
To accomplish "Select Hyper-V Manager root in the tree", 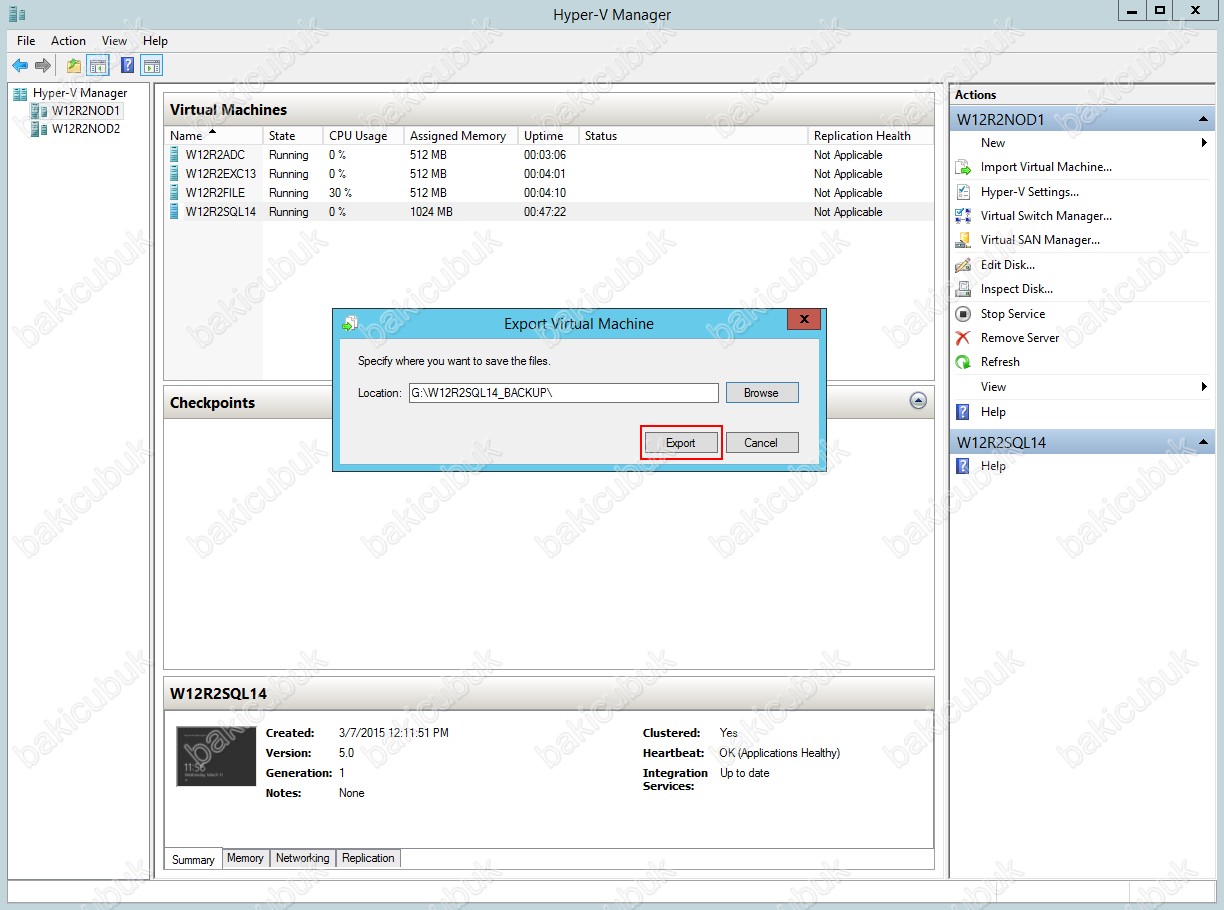I will [x=80, y=93].
